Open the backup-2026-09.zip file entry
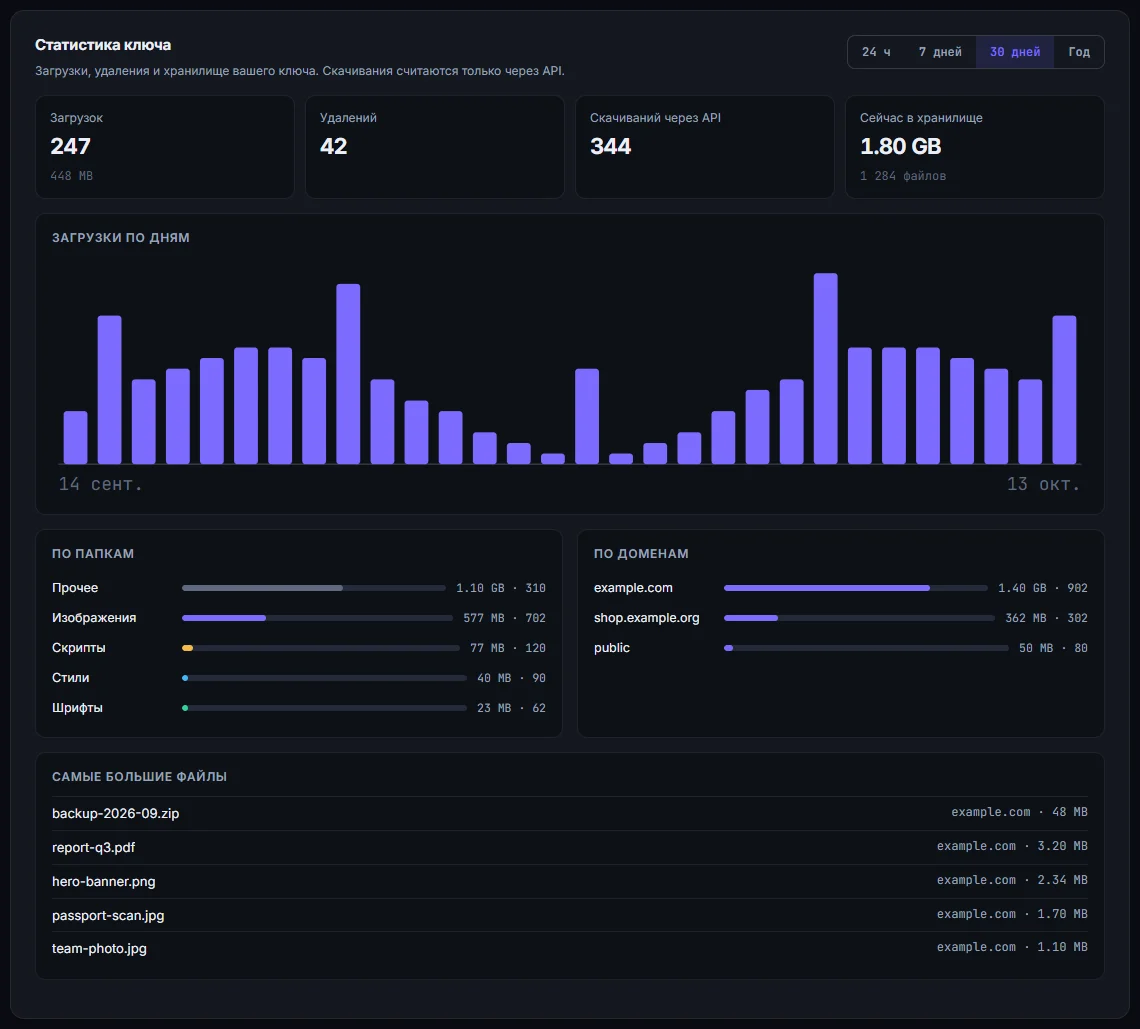Image resolution: width=1140 pixels, height=1029 pixels. pyautogui.click(x=570, y=813)
